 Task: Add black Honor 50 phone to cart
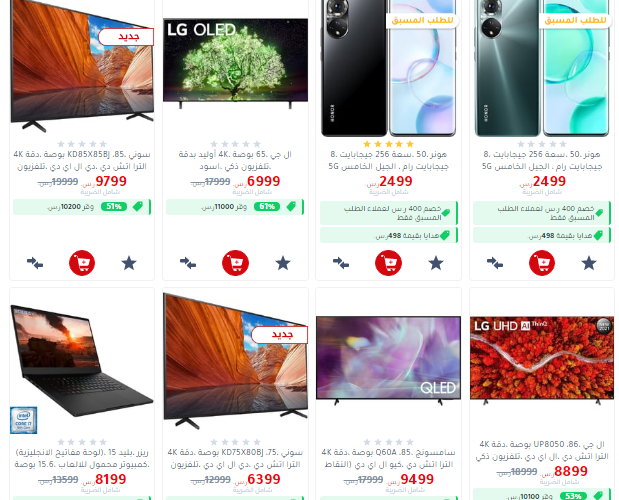(388, 263)
